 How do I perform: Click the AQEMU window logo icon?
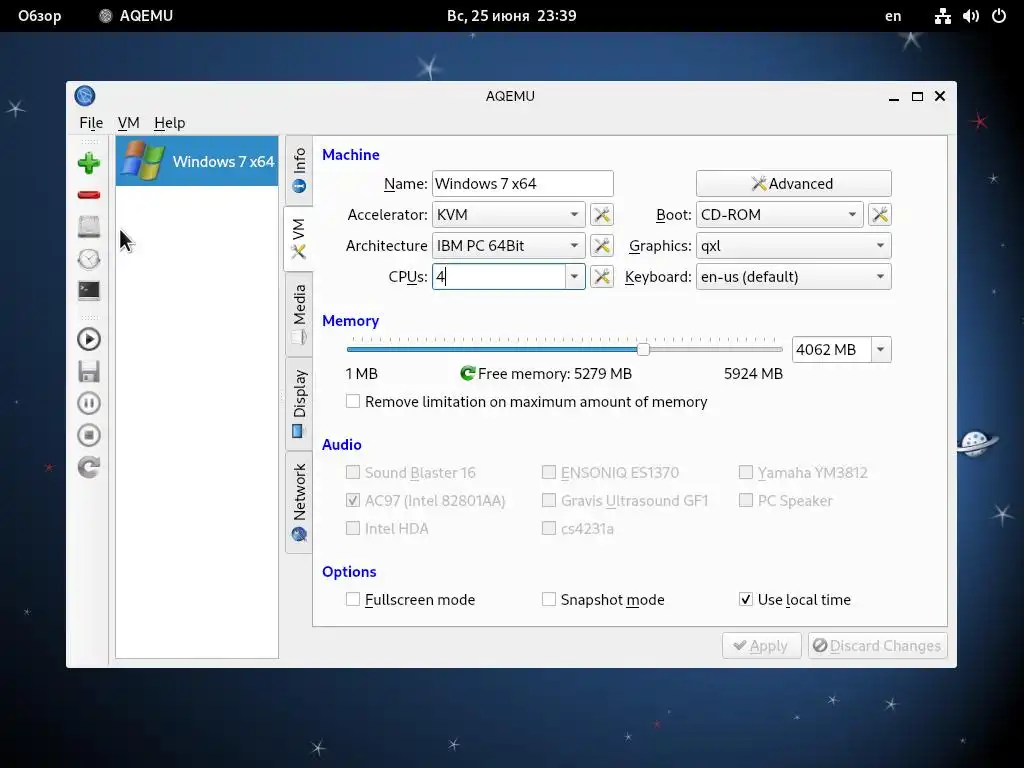coord(85,96)
